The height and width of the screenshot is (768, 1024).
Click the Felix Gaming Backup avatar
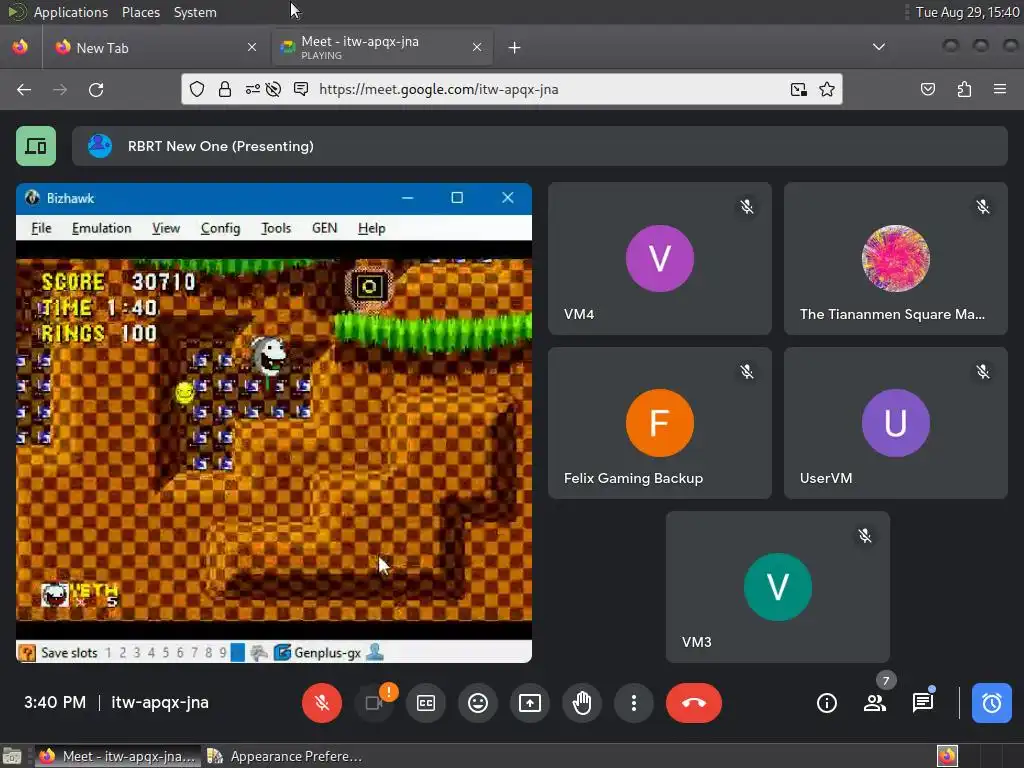(x=660, y=423)
